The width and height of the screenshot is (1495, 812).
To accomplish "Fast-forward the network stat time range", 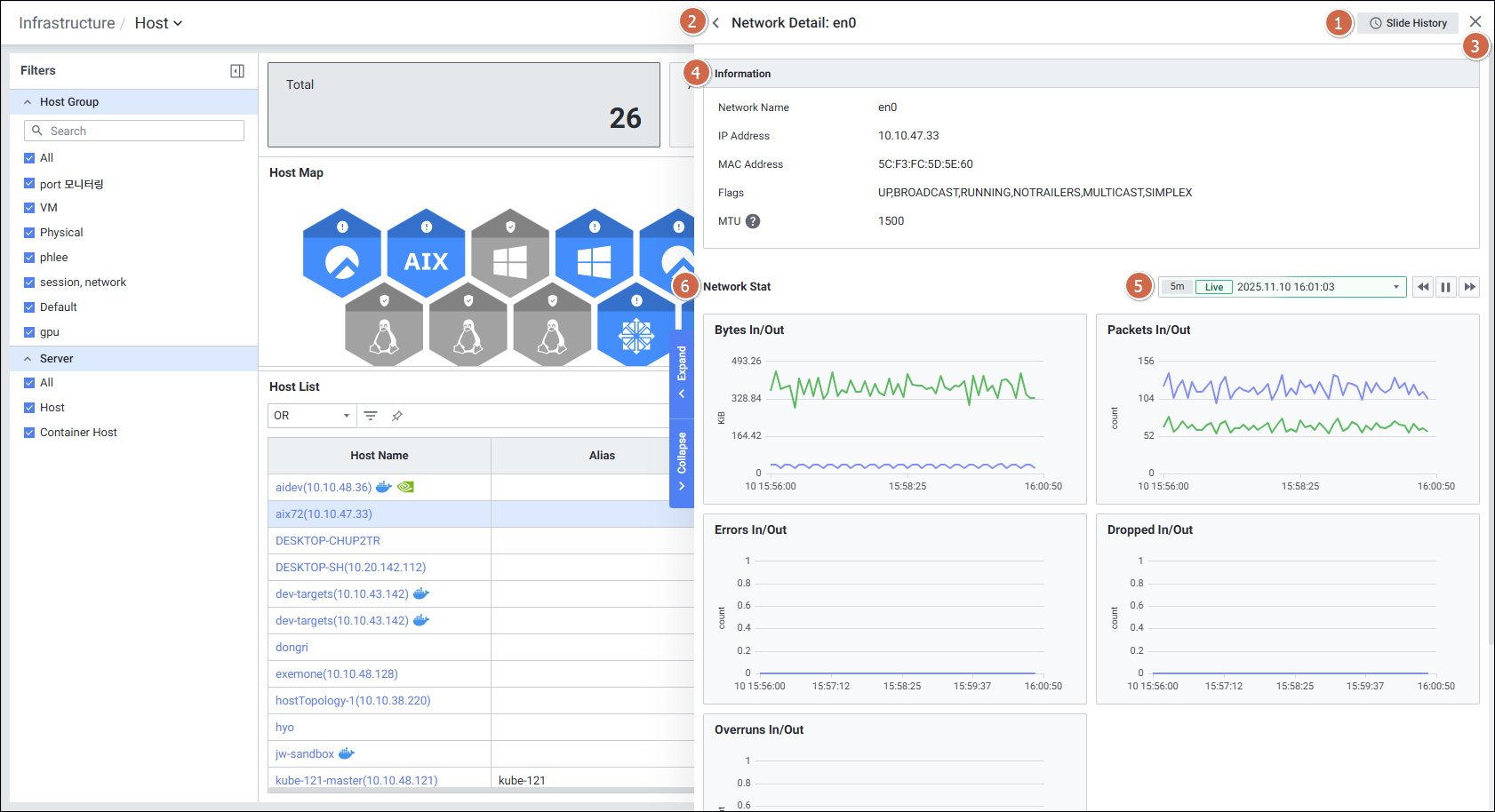I will click(x=1469, y=287).
